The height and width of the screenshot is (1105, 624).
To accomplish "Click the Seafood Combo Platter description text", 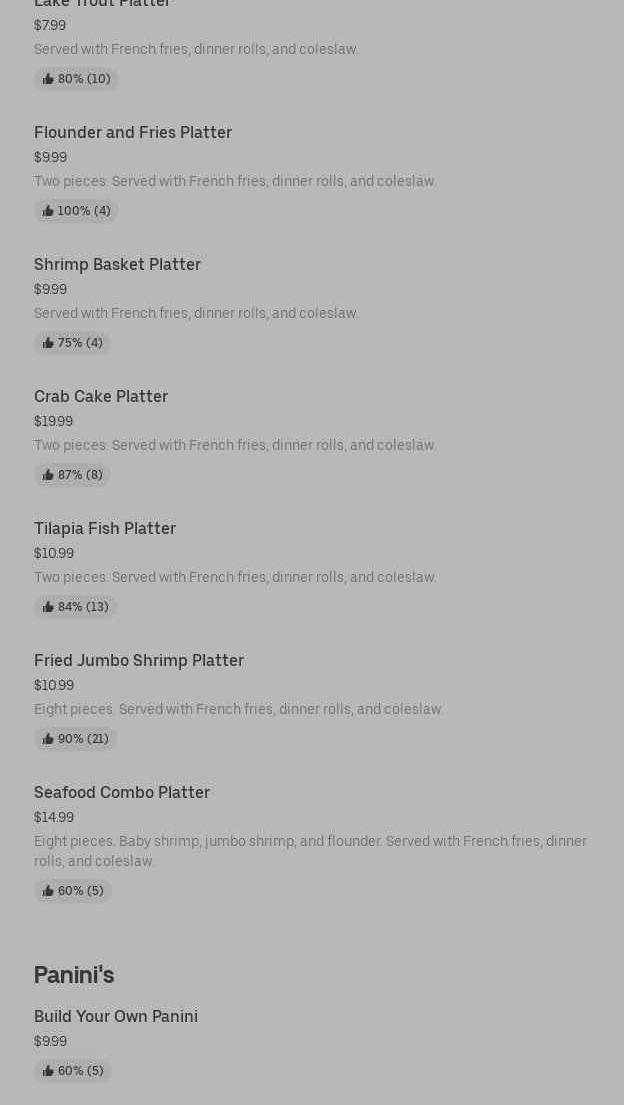I will click(x=310, y=851).
